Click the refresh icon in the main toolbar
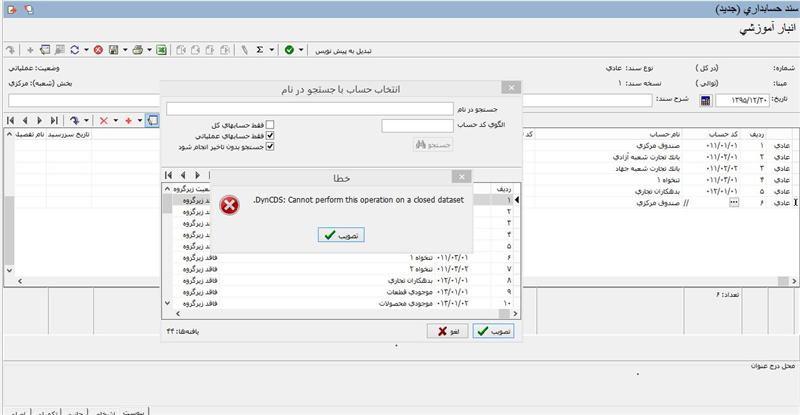Image resolution: width=800 pixels, height=415 pixels. (x=75, y=49)
